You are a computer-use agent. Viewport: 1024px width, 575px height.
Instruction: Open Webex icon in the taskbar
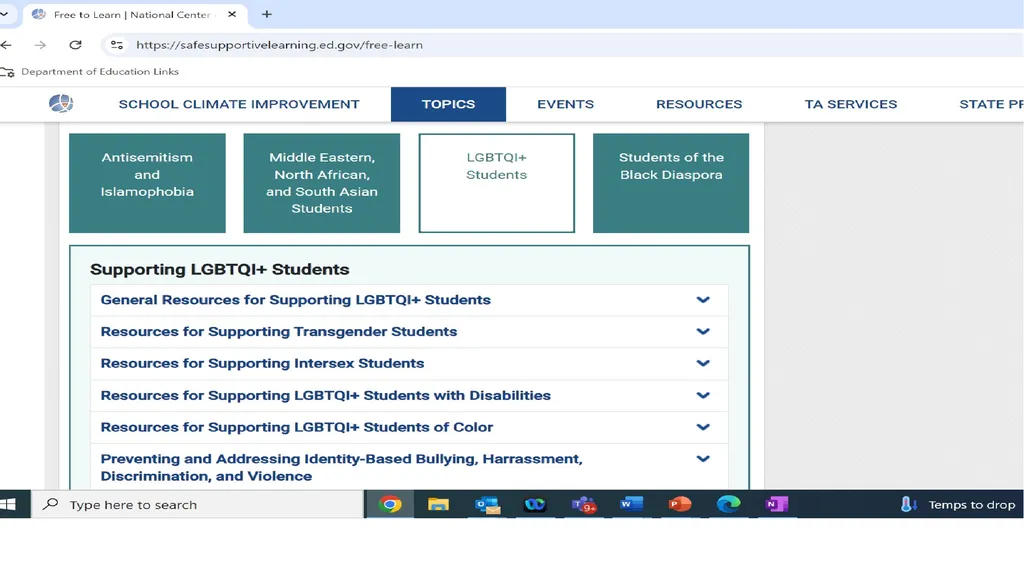pos(535,504)
